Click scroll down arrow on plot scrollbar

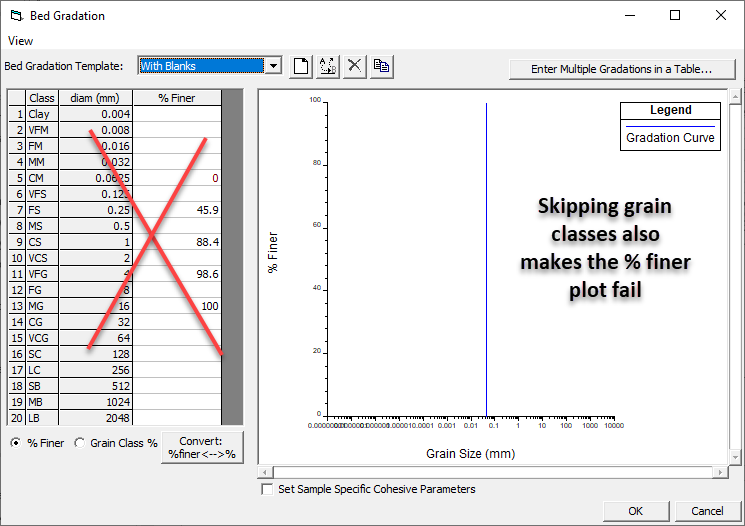[735, 457]
